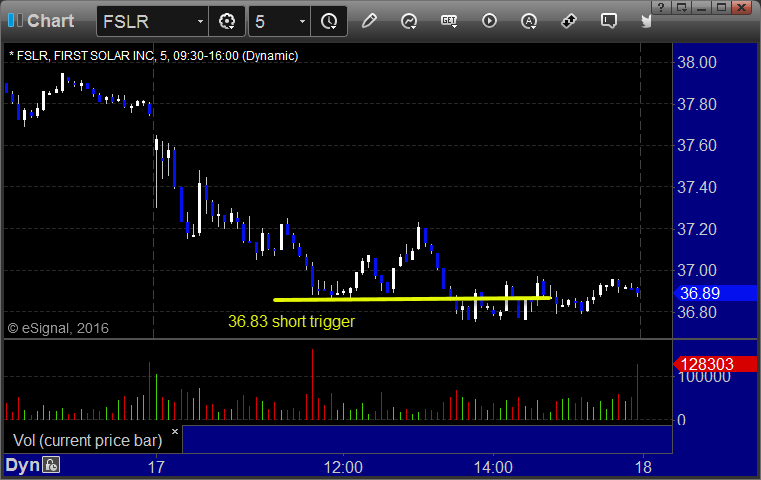The image size is (761, 480).
Task: Click the Chart window title icon
Action: click(15, 20)
